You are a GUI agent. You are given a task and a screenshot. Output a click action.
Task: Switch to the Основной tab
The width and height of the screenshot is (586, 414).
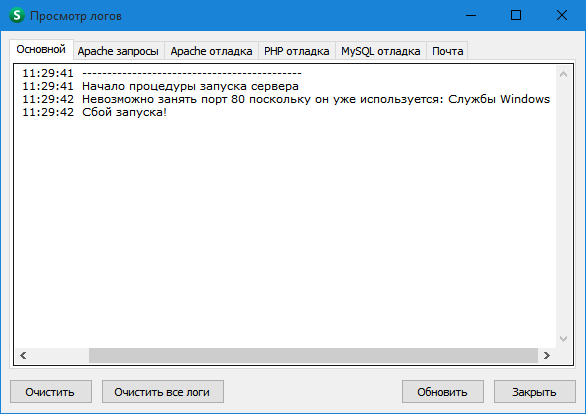[x=41, y=49]
